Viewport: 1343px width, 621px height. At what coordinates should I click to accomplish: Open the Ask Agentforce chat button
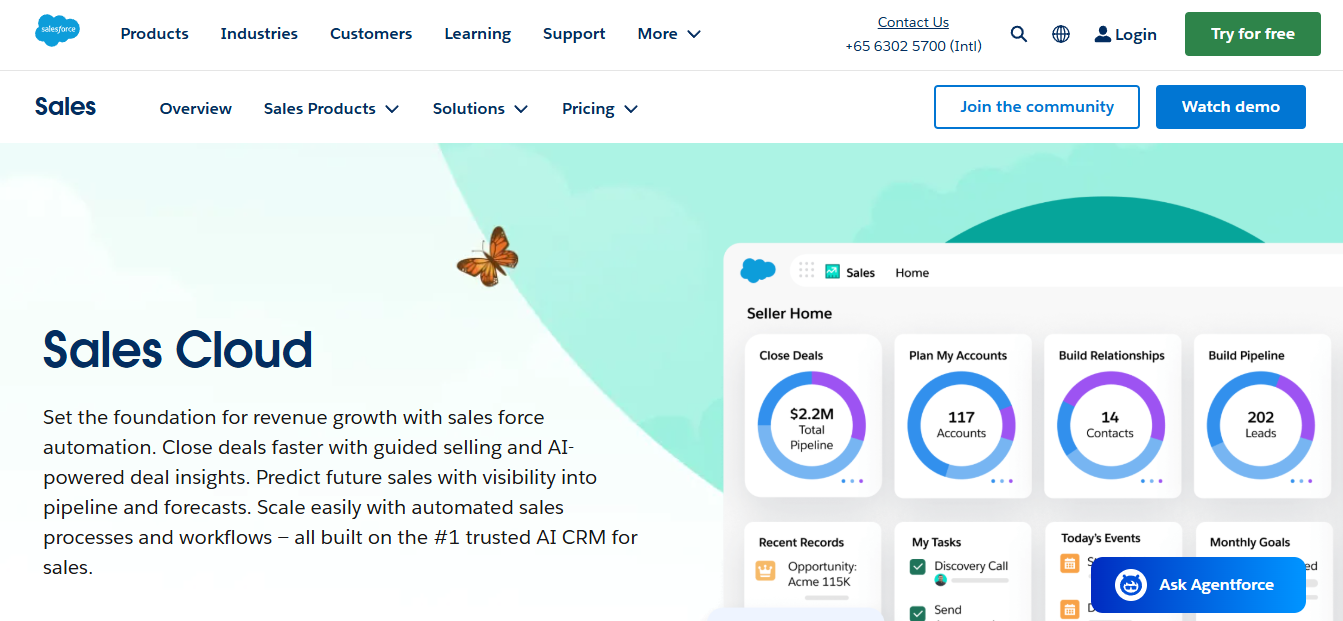1198,585
